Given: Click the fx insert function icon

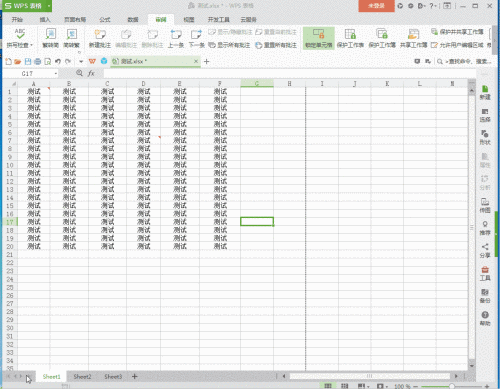Looking at the screenshot, I should pyautogui.click(x=91, y=73).
